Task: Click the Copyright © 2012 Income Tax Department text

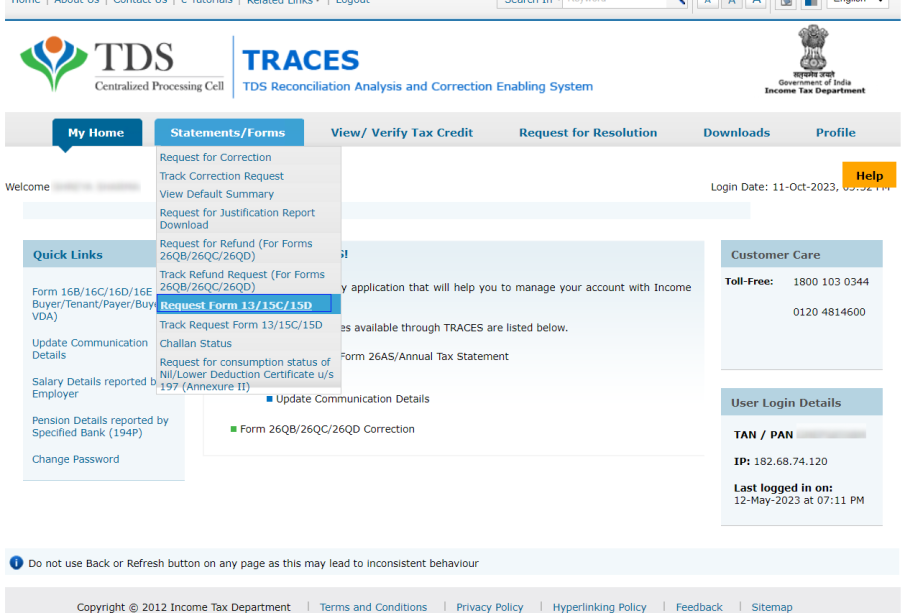Action: (184, 607)
